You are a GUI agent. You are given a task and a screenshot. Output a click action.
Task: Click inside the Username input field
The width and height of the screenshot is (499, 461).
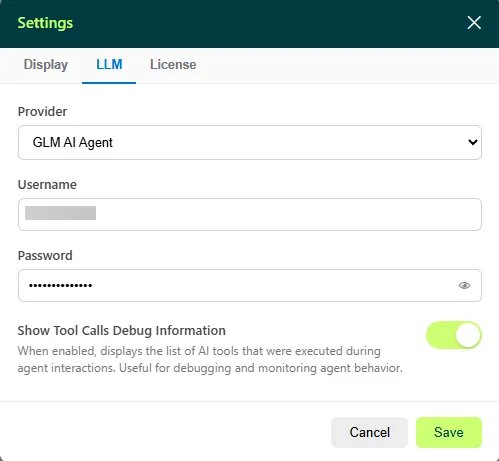pos(250,214)
